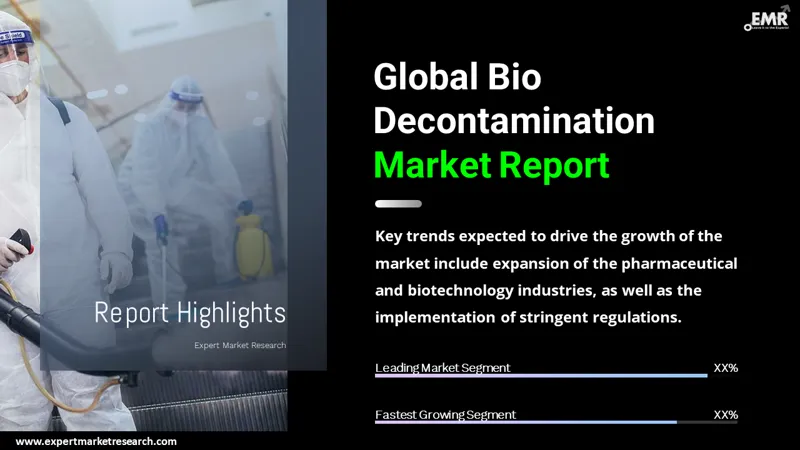Click the green Market Report heading
800x450 pixels.
pyautogui.click(x=491, y=164)
